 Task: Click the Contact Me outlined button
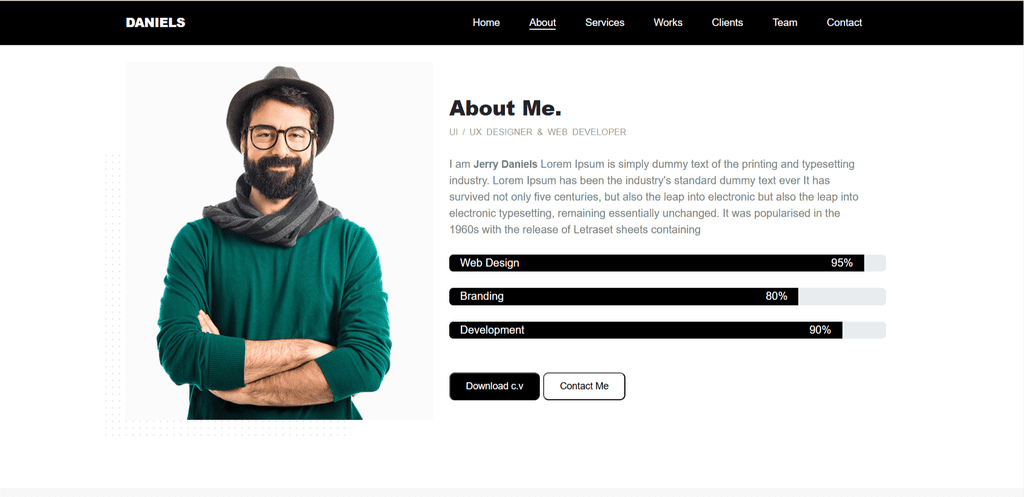pos(584,386)
